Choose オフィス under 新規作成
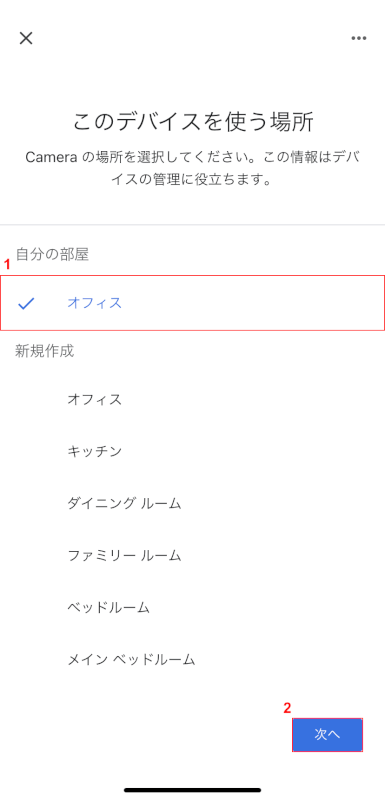The width and height of the screenshot is (385, 800). pos(95,399)
